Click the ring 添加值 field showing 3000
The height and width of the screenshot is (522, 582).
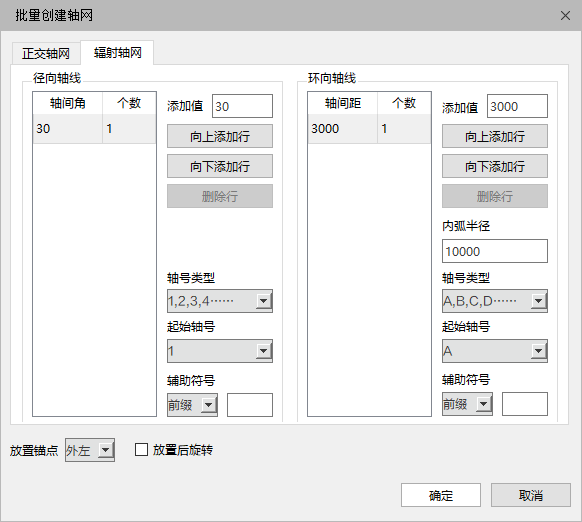[x=517, y=106]
